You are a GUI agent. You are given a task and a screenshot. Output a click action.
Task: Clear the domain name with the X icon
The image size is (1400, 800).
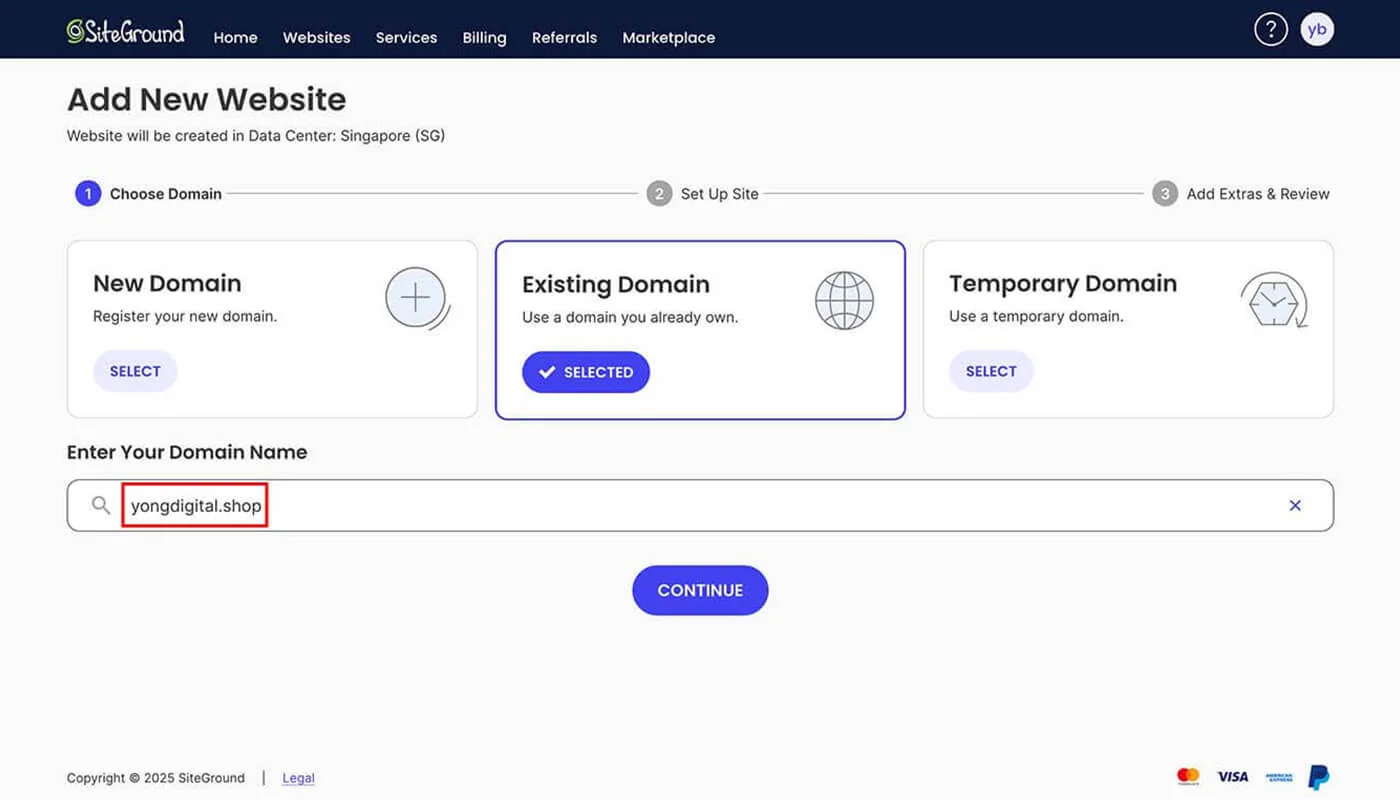pos(1295,505)
